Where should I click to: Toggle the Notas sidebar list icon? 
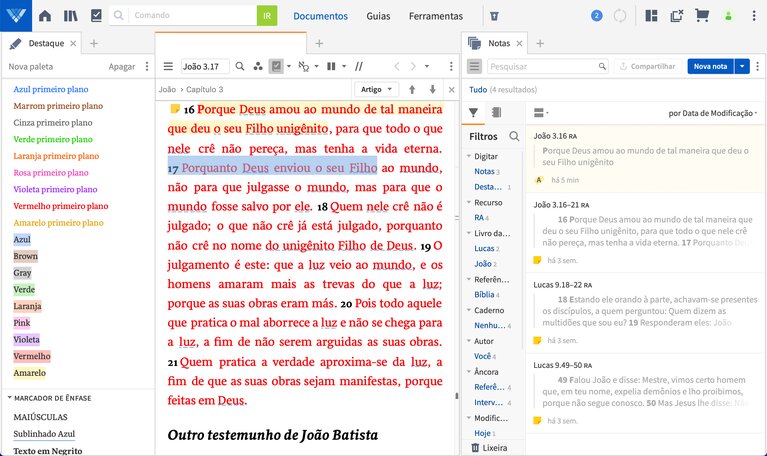474,66
